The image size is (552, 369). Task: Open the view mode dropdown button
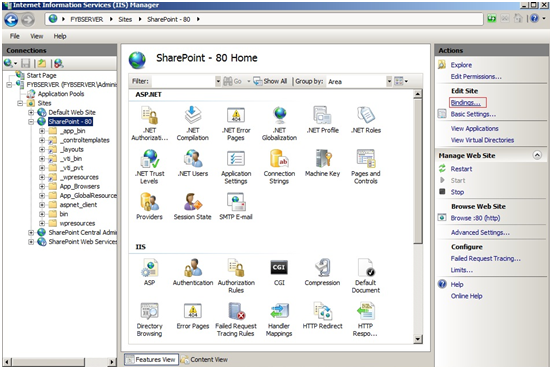click(x=401, y=81)
